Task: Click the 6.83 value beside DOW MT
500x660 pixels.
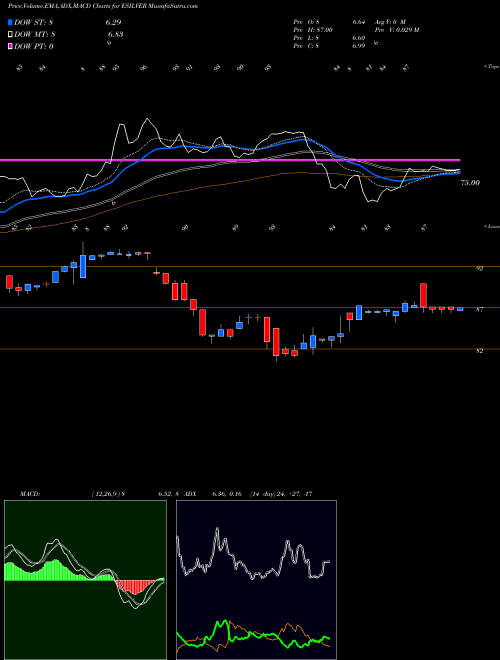Action: pos(115,34)
